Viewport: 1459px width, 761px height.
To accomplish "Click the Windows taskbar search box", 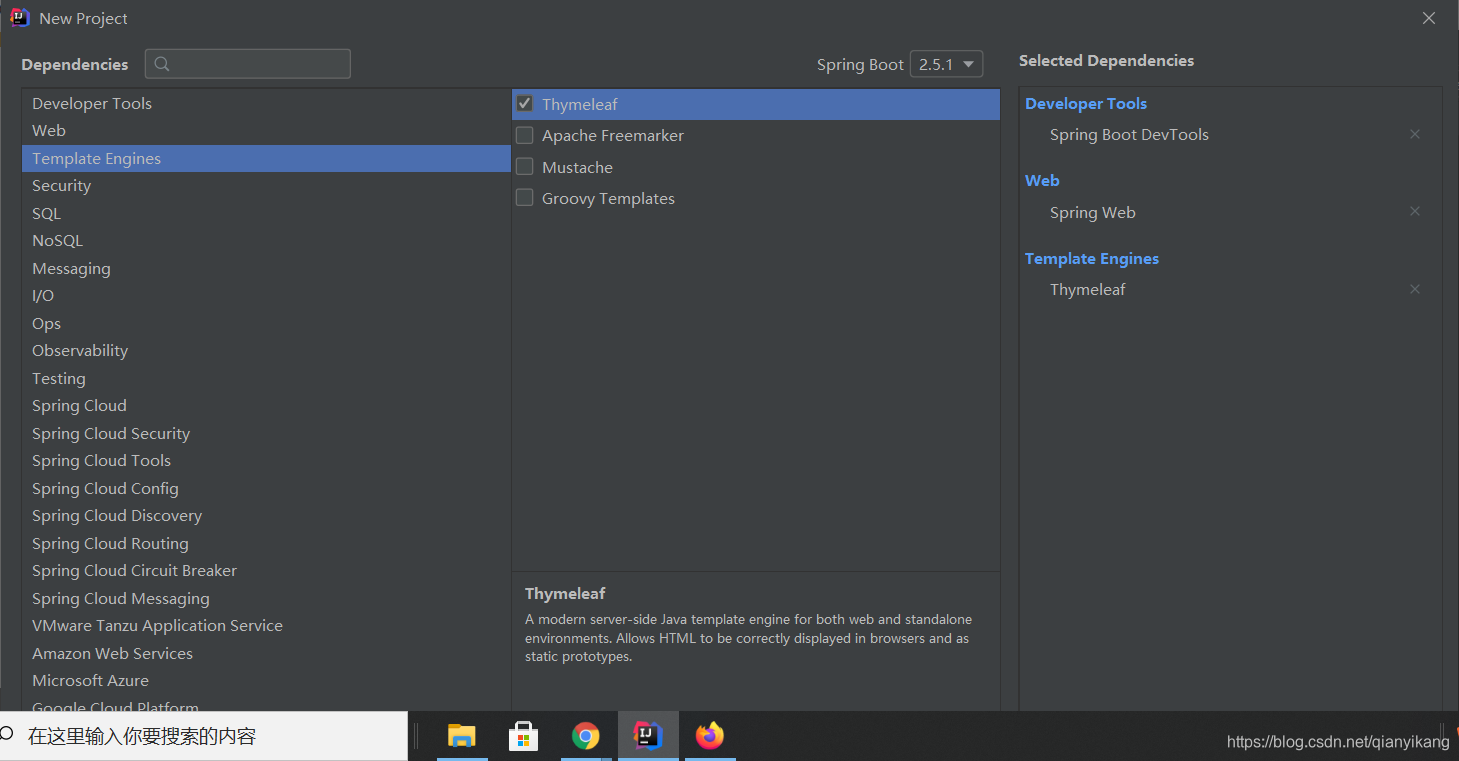I will (204, 736).
